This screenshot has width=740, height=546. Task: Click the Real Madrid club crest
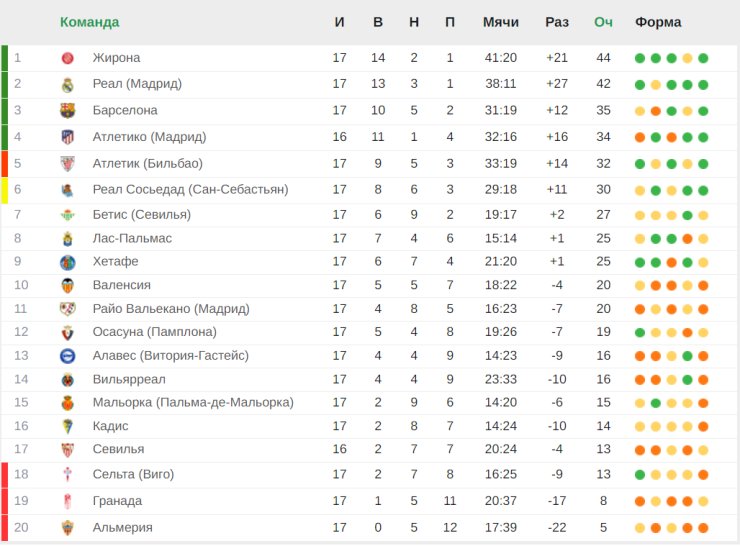tap(68, 84)
